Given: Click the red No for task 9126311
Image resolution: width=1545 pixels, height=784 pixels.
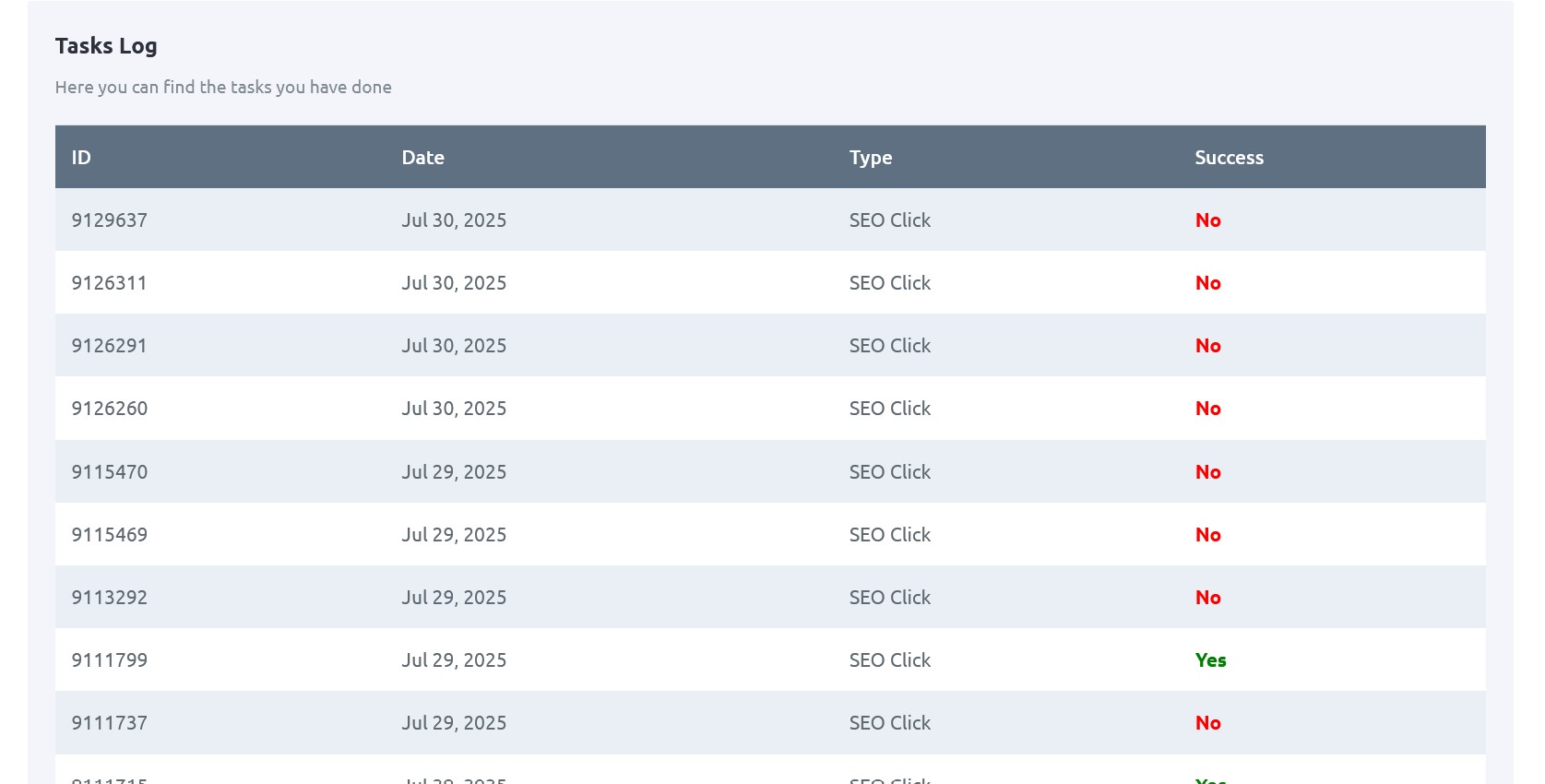Looking at the screenshot, I should pos(1207,283).
